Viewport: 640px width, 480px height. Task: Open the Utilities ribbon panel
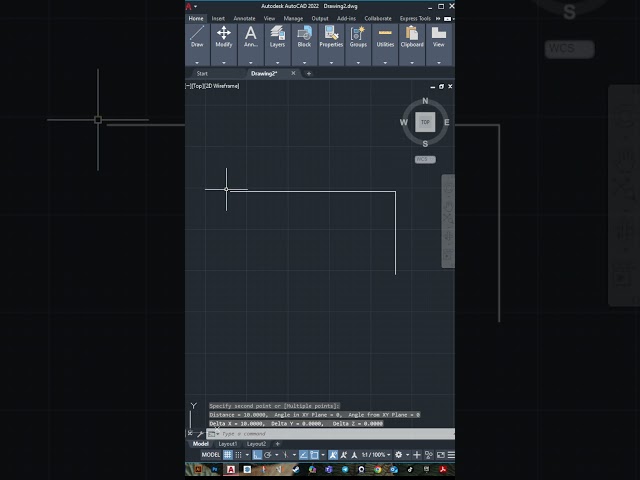coord(385,44)
